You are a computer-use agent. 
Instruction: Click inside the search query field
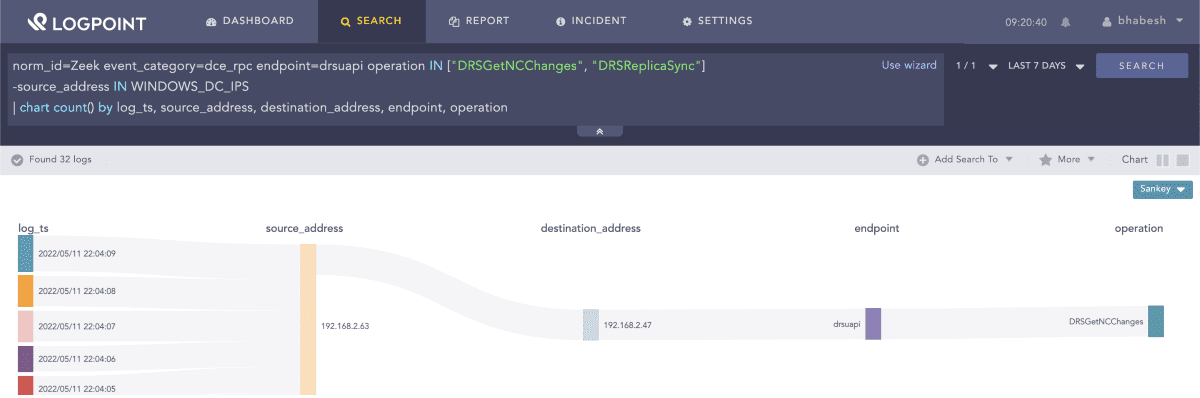point(440,86)
